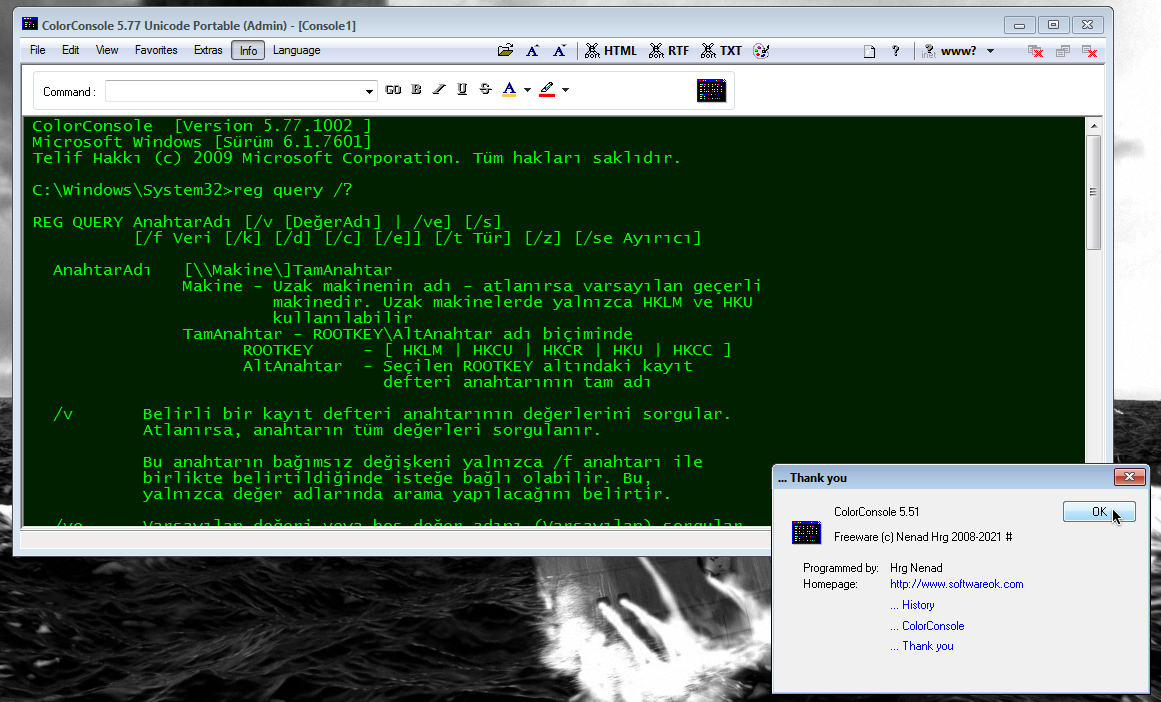This screenshot has height=702, width=1161.
Task: Click the www? internet query button
Action: [949, 51]
